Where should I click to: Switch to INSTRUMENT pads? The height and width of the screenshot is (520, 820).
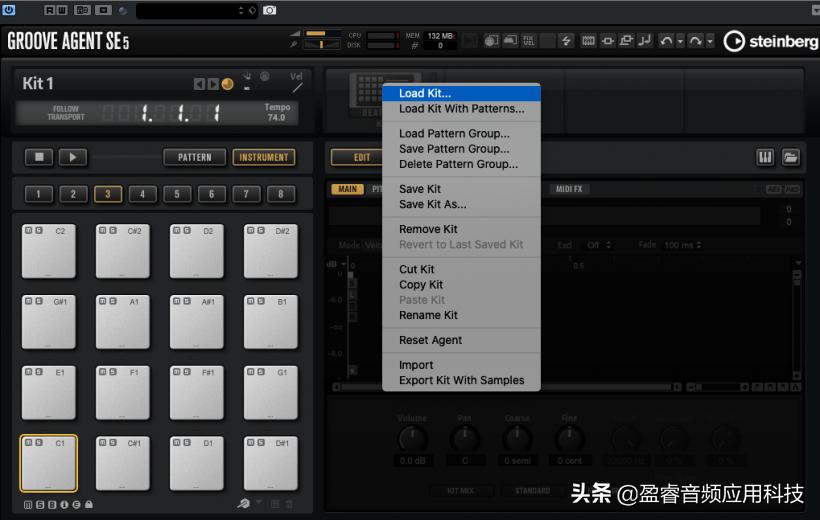click(x=264, y=157)
